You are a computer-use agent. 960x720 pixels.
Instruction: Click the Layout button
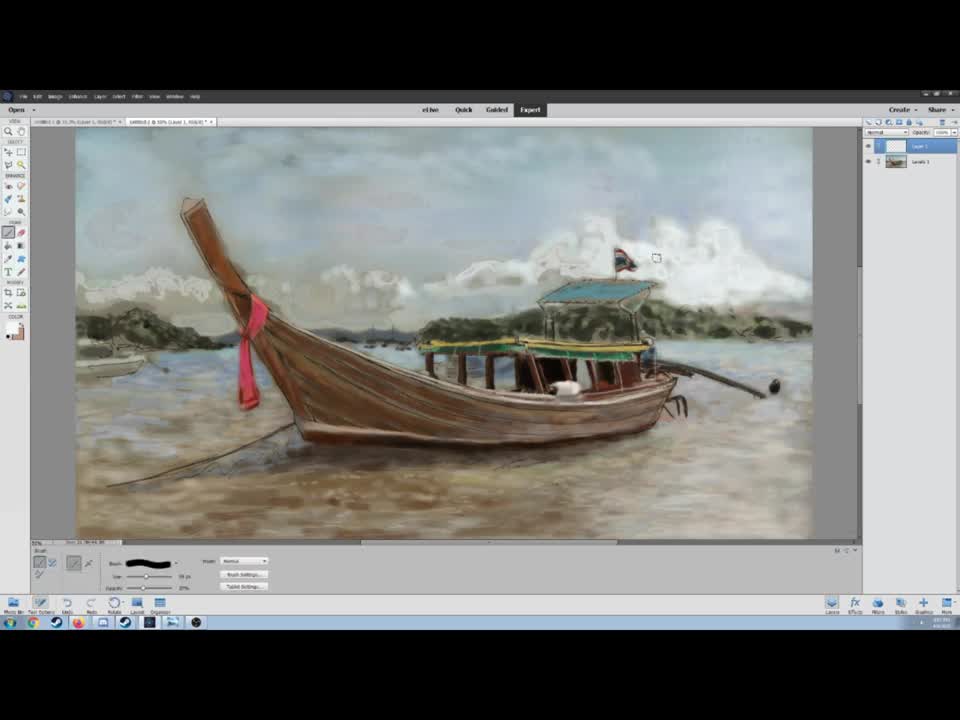tap(137, 606)
